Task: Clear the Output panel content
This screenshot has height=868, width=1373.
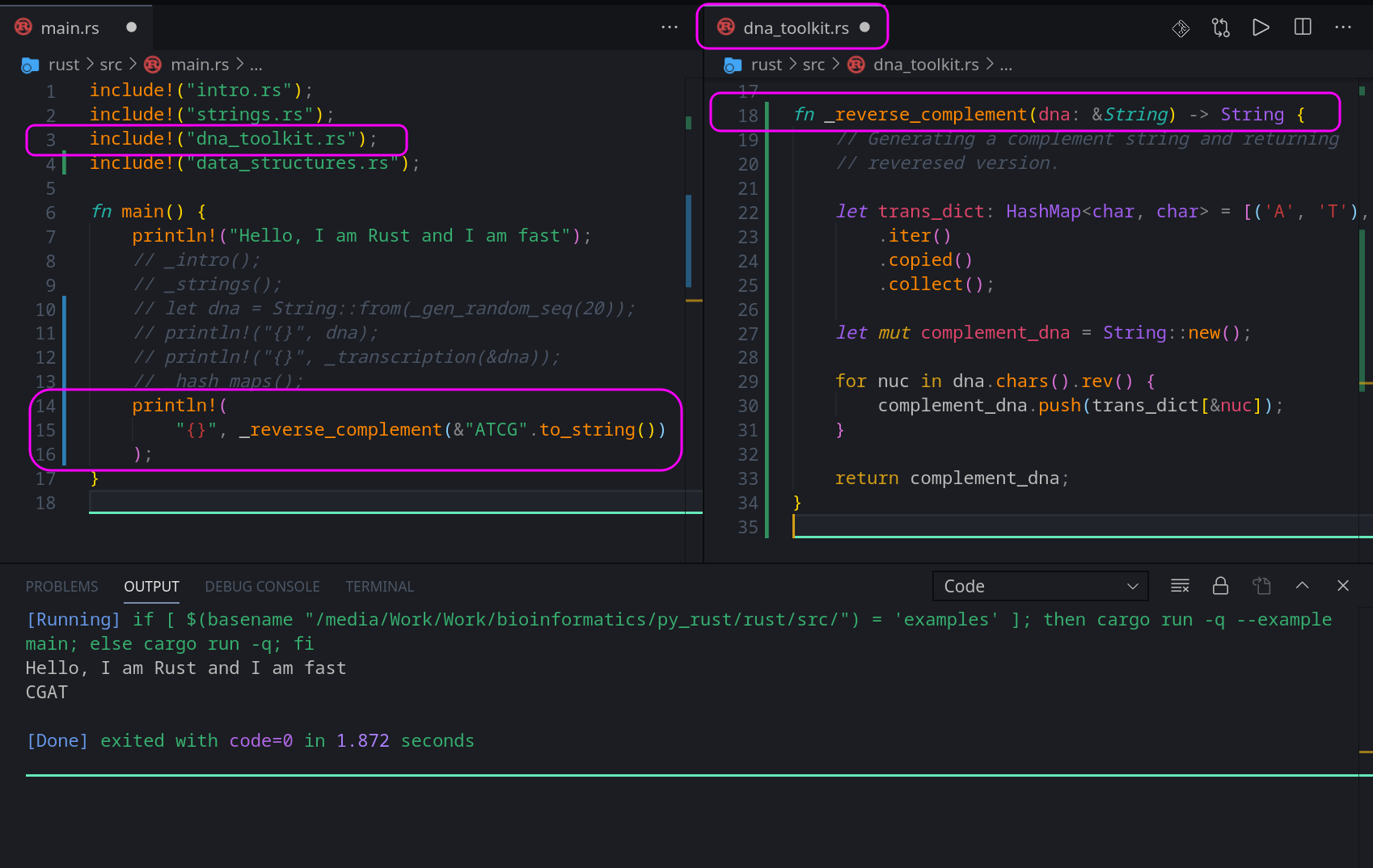Action: (1180, 585)
